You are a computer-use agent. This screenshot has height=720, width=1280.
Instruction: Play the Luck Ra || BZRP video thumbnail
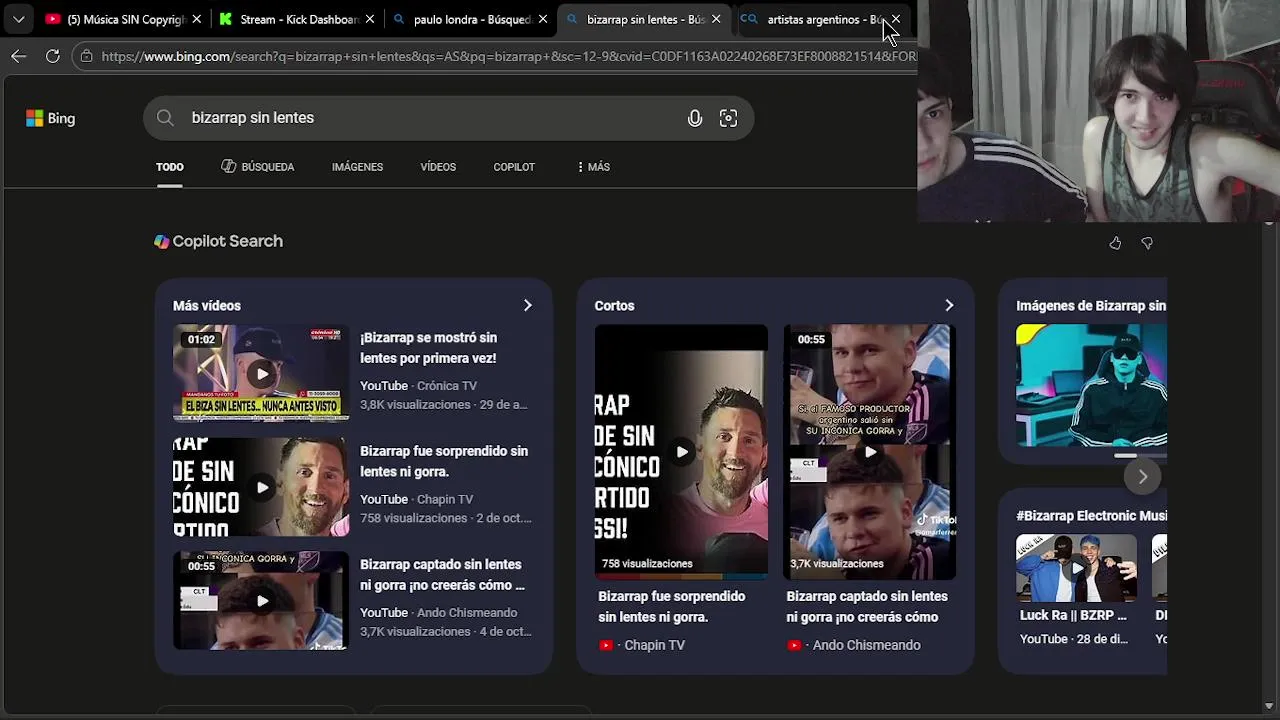1076,568
